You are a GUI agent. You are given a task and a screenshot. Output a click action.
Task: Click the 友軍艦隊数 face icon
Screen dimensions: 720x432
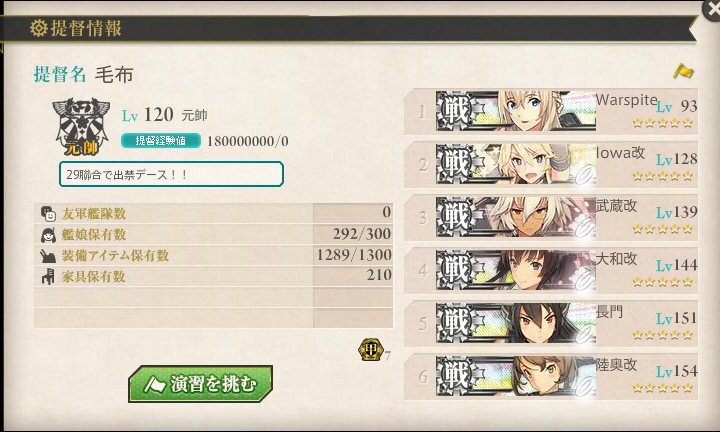pos(48,213)
